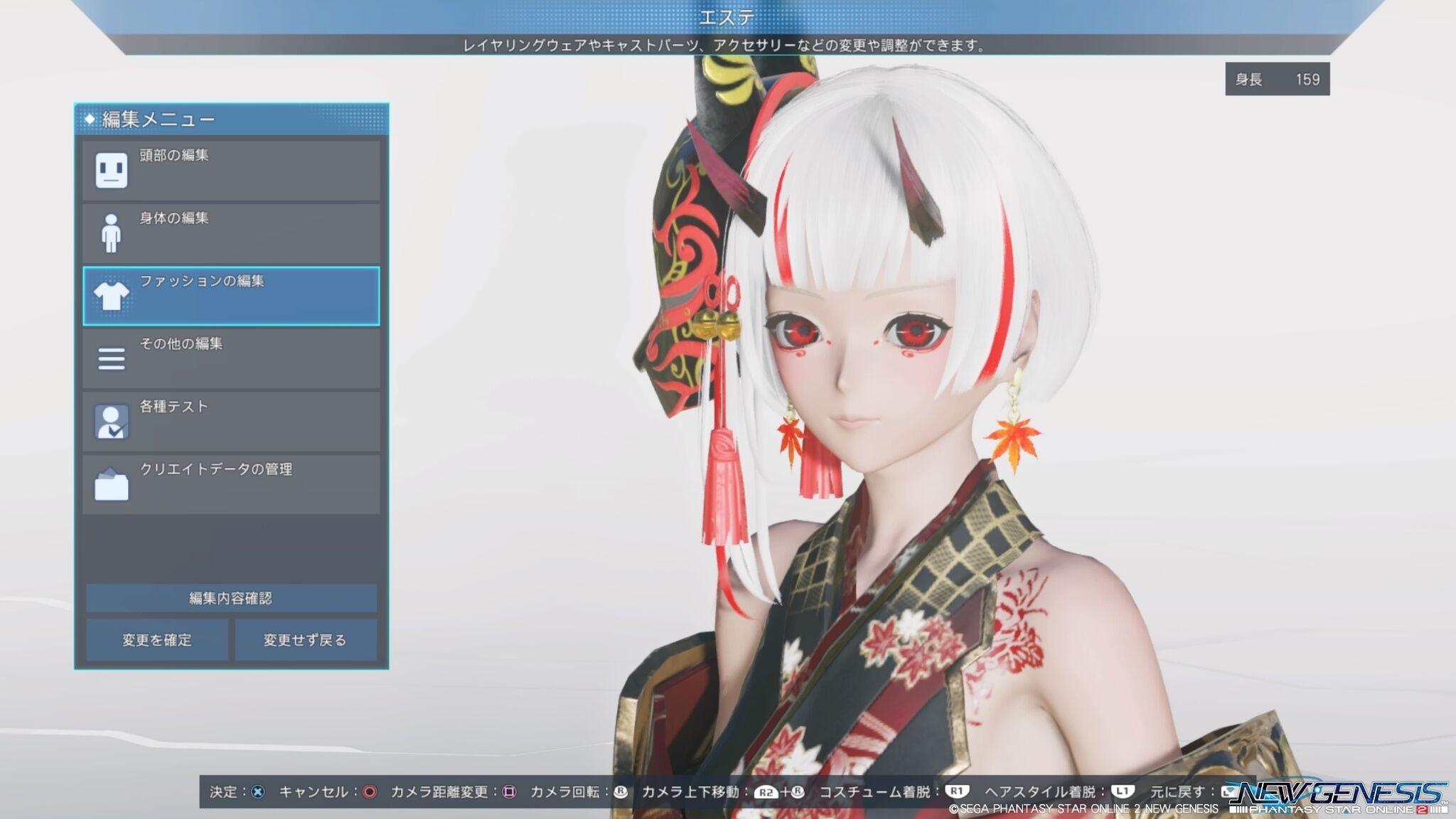Open the 各種テスト menu entry

231,422
